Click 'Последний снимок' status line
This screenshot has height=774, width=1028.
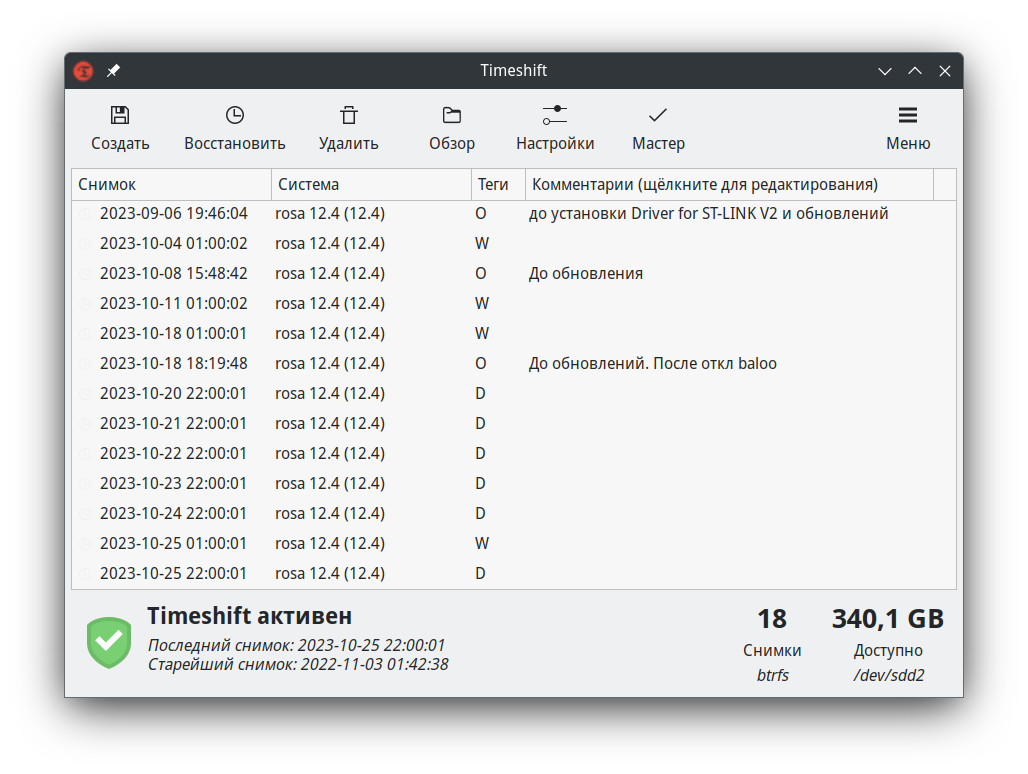click(296, 646)
